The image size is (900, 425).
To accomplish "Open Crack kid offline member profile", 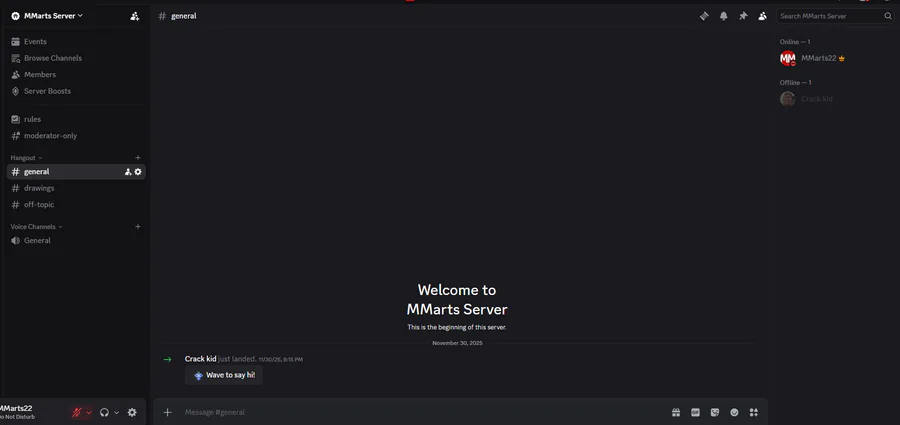I will (837, 99).
